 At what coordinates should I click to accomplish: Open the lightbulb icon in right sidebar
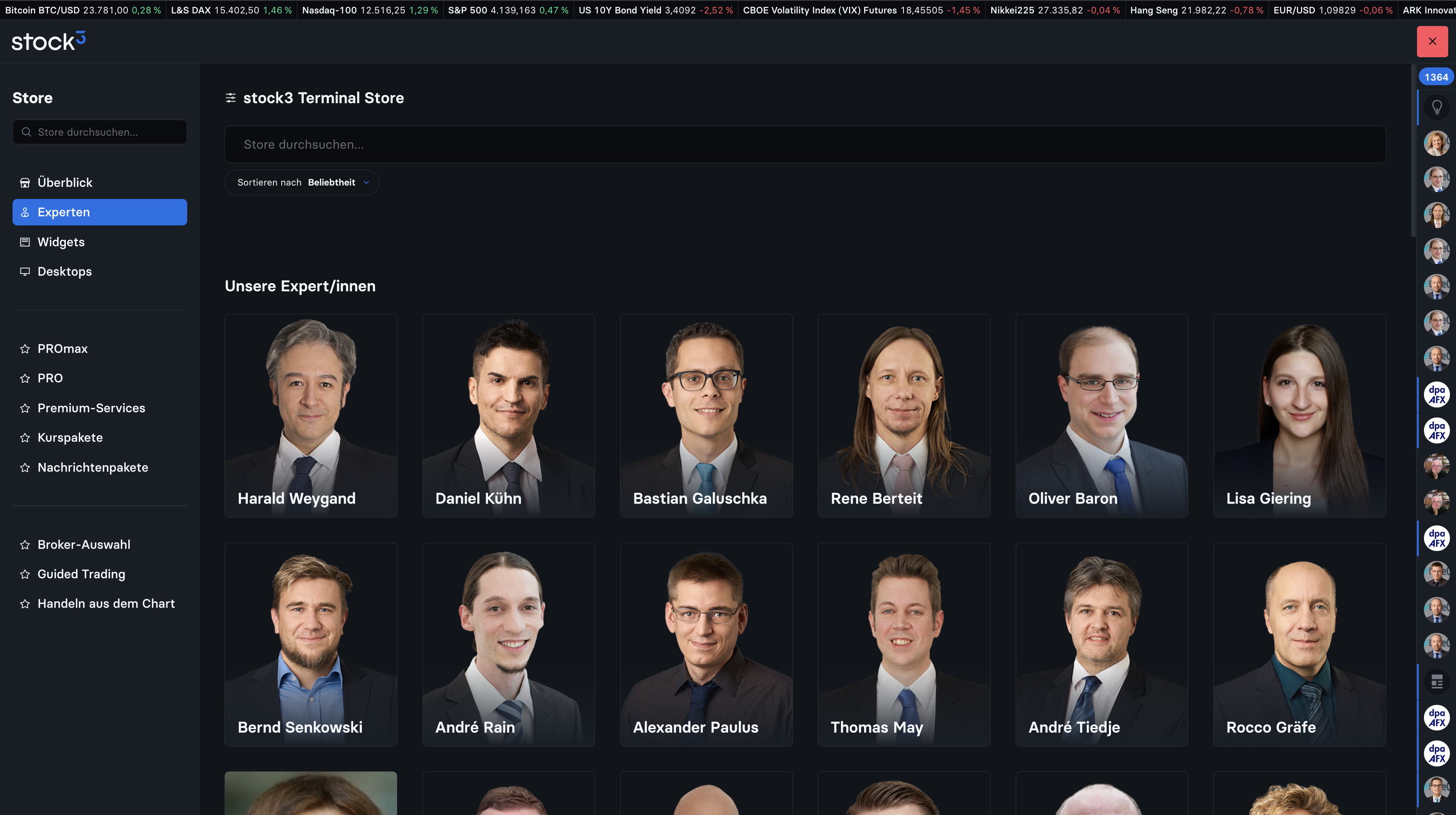click(x=1436, y=108)
